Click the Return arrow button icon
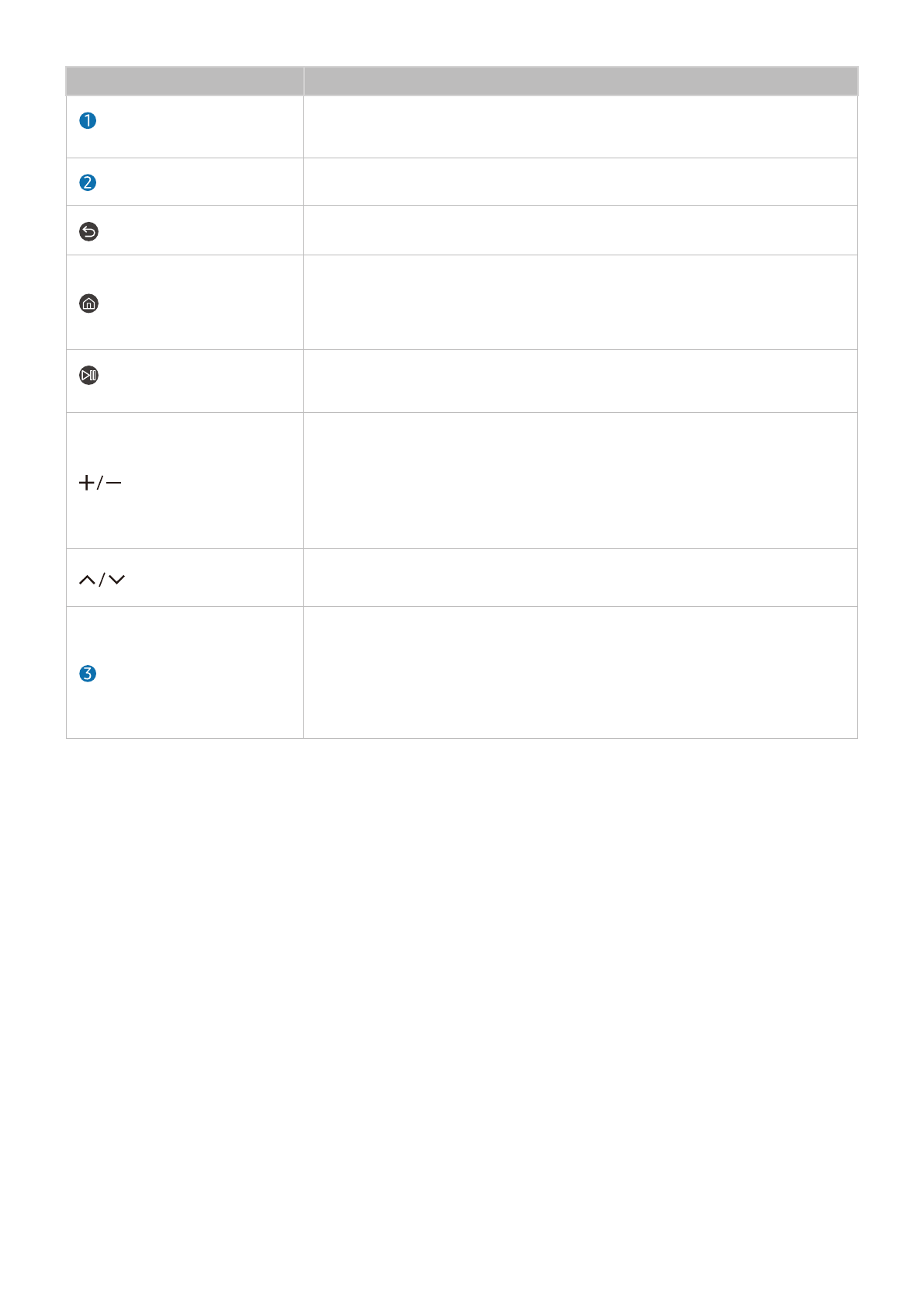Screen dimensions: 924x1307 point(89,231)
